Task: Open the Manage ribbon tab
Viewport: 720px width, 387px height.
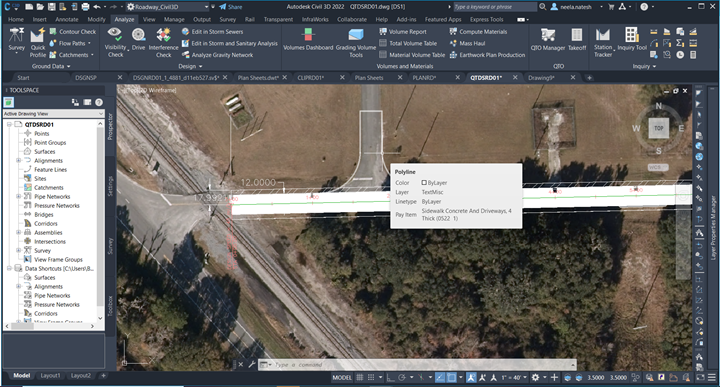Action: click(x=174, y=19)
